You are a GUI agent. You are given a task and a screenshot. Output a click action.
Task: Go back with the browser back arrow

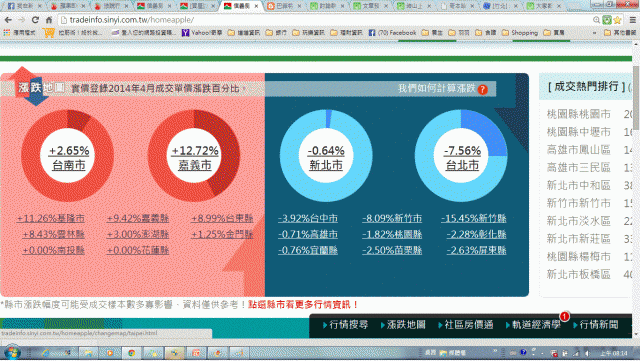coord(8,20)
